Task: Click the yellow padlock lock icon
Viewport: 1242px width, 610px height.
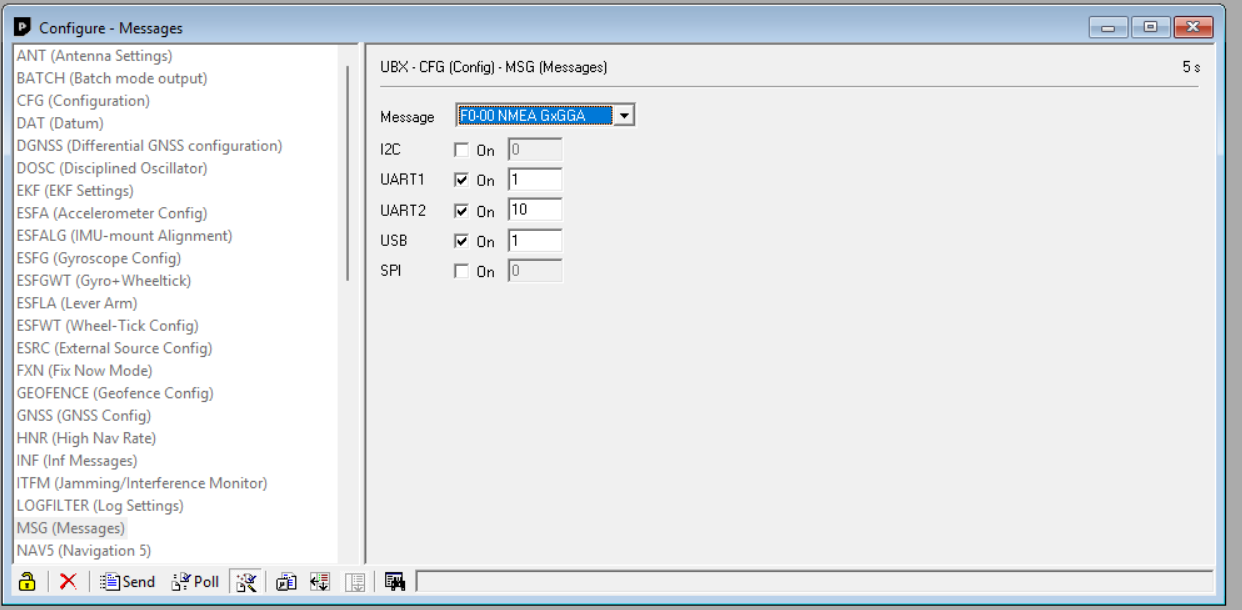Action: point(27,581)
